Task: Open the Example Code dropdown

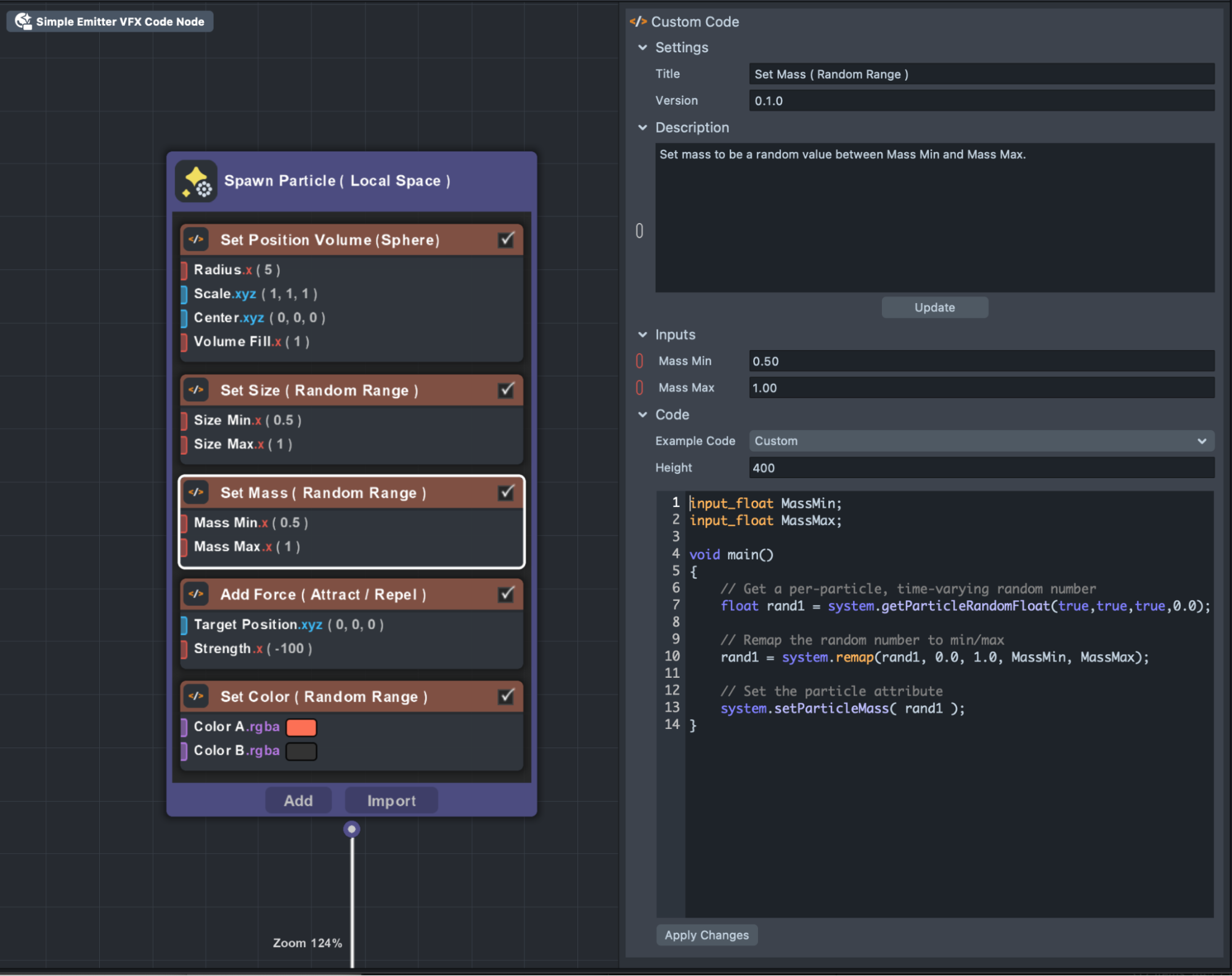Action: 981,441
